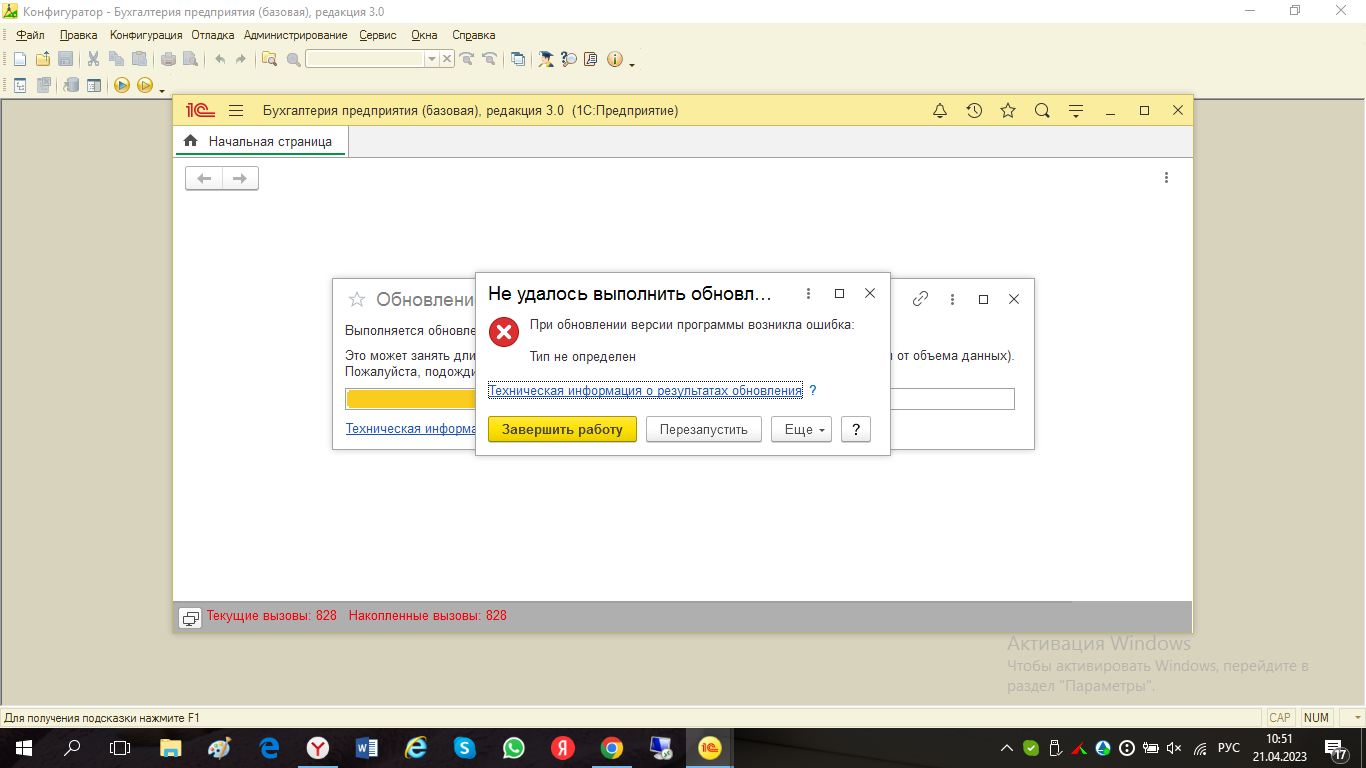Expand the toolbar options arrow after info icon

[632, 63]
